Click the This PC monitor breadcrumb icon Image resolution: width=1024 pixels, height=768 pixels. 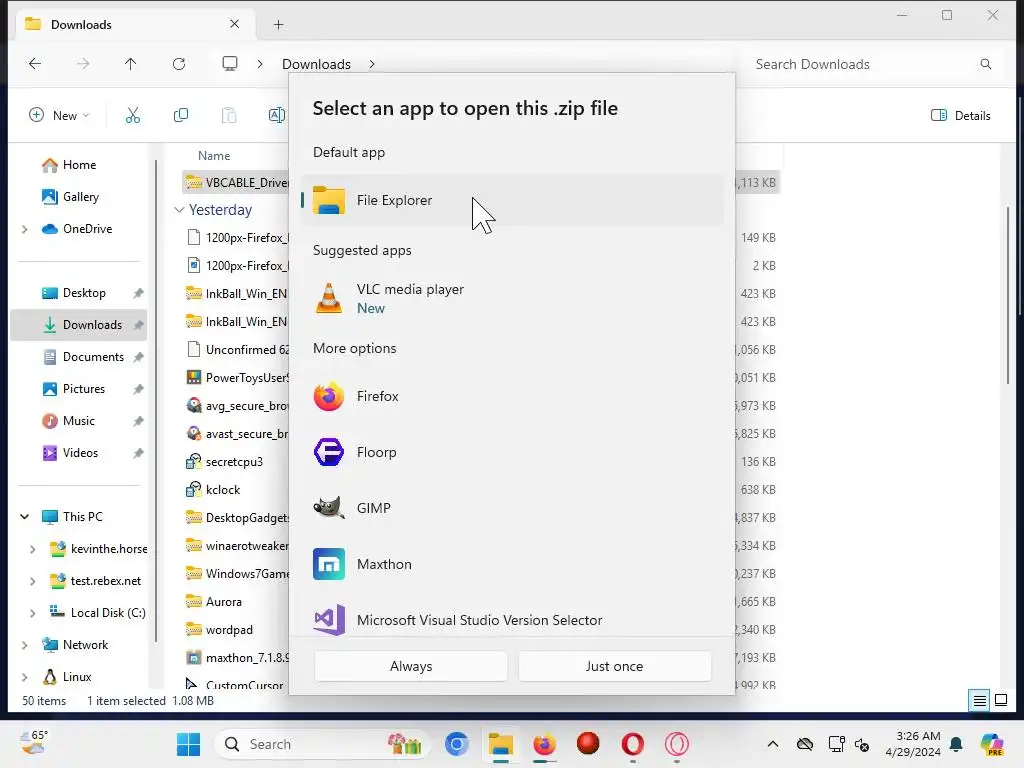point(230,63)
